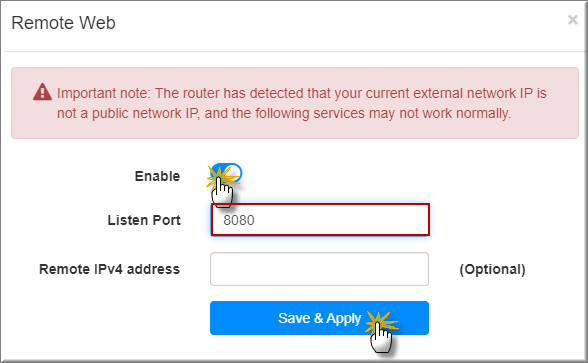Click the hand pointer icon below Enable toggle
588x363 pixels.
pos(222,192)
